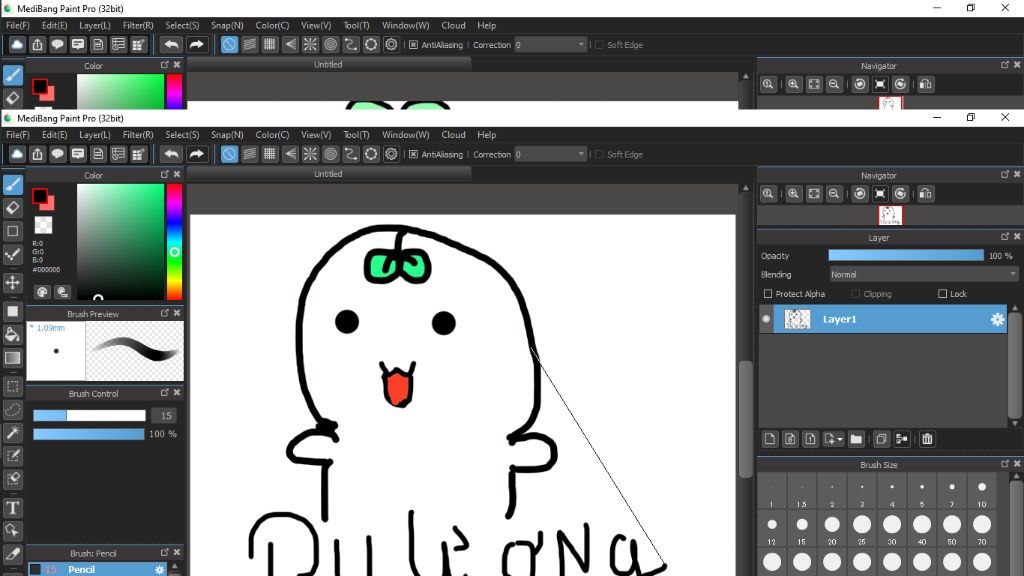
Task: Open the Blending mode dropdown
Action: coord(923,274)
